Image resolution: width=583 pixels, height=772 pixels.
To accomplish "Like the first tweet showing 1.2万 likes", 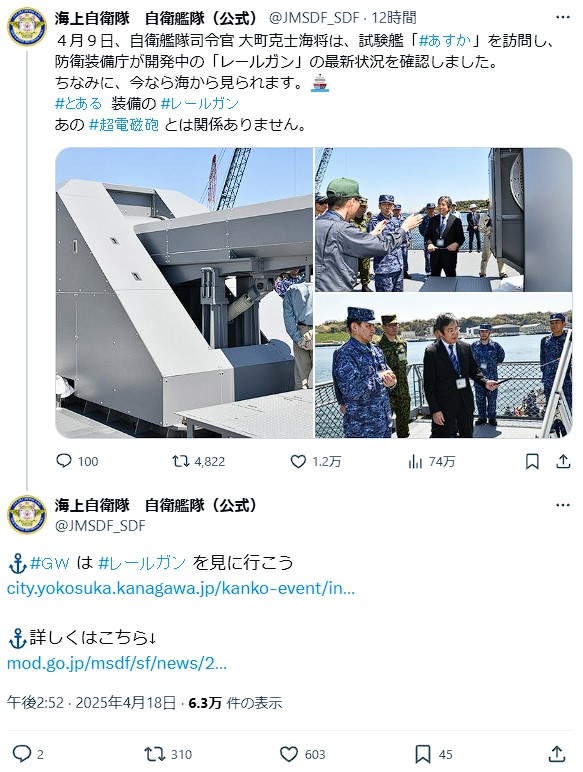I will pyautogui.click(x=298, y=461).
